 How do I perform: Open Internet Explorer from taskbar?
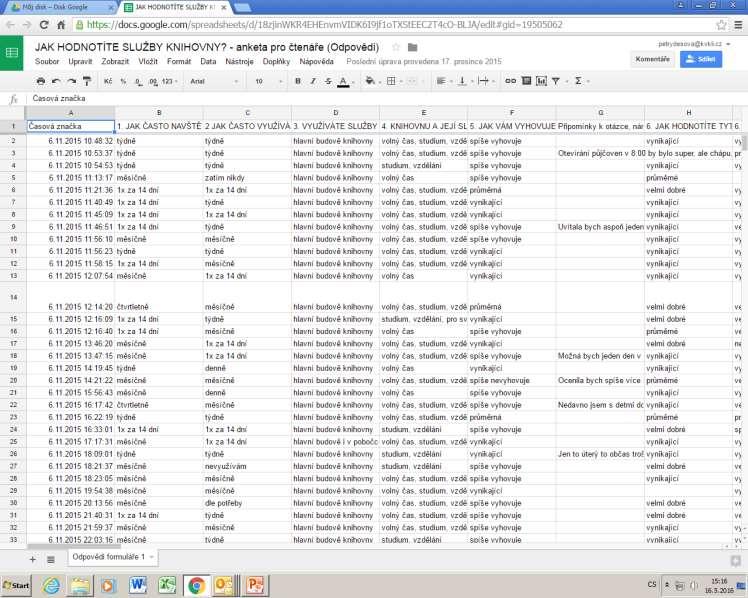(51, 585)
